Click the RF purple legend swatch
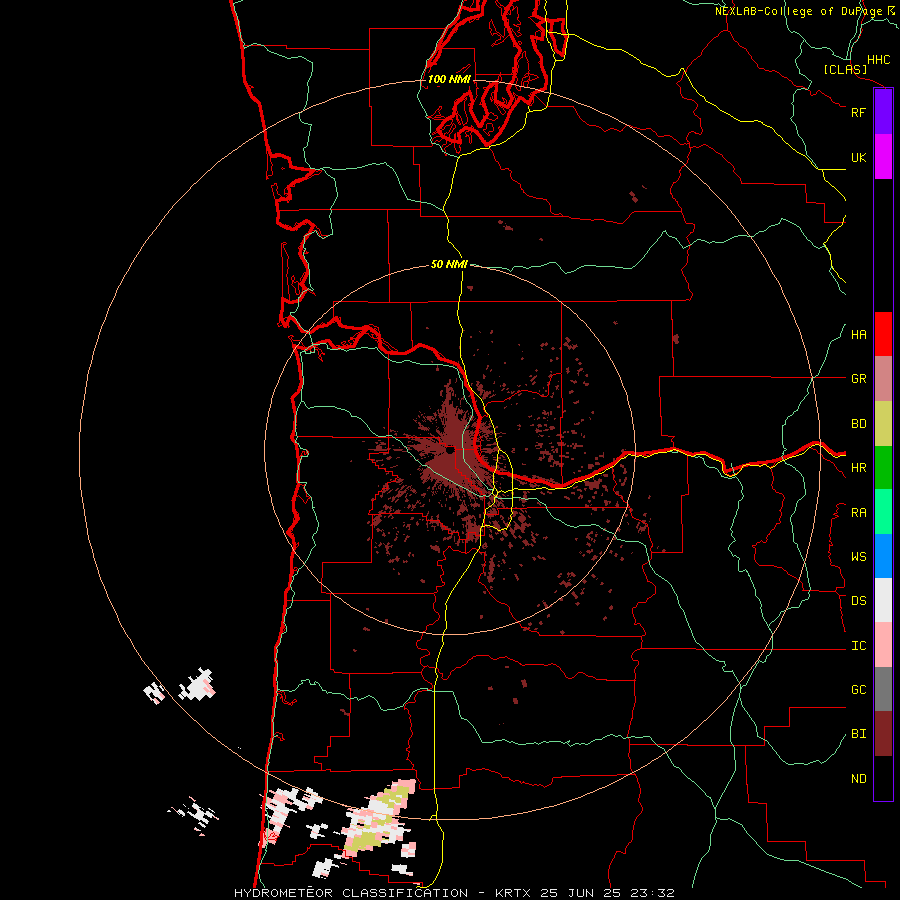 (x=883, y=112)
